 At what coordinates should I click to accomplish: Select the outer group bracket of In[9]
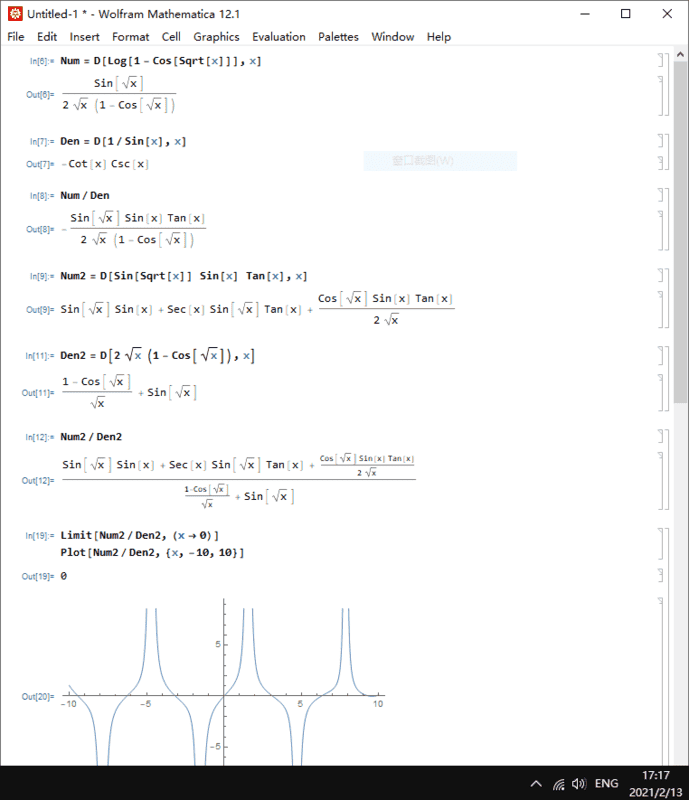click(x=667, y=296)
